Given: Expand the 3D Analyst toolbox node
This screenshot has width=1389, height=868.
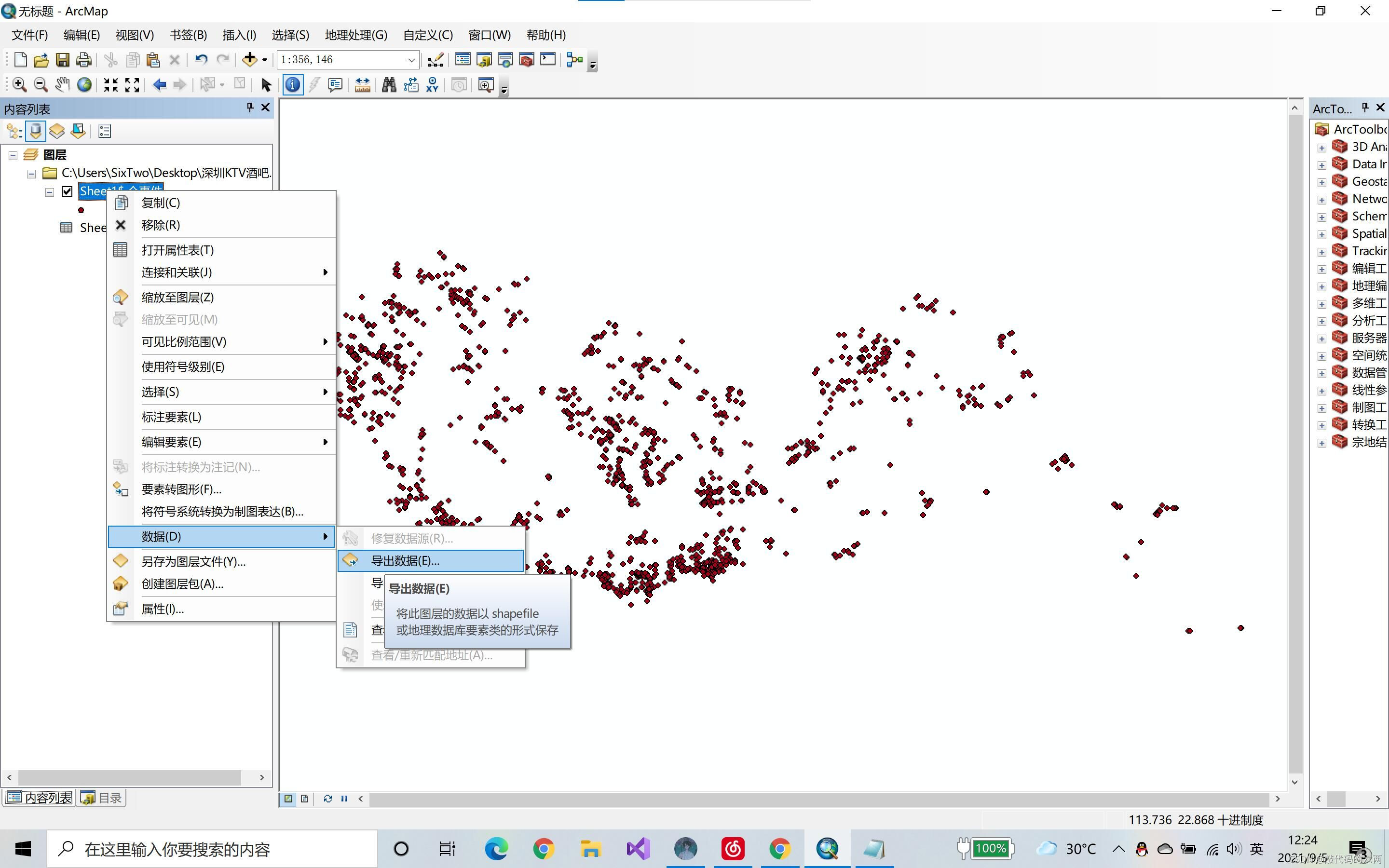Looking at the screenshot, I should 1321,148.
